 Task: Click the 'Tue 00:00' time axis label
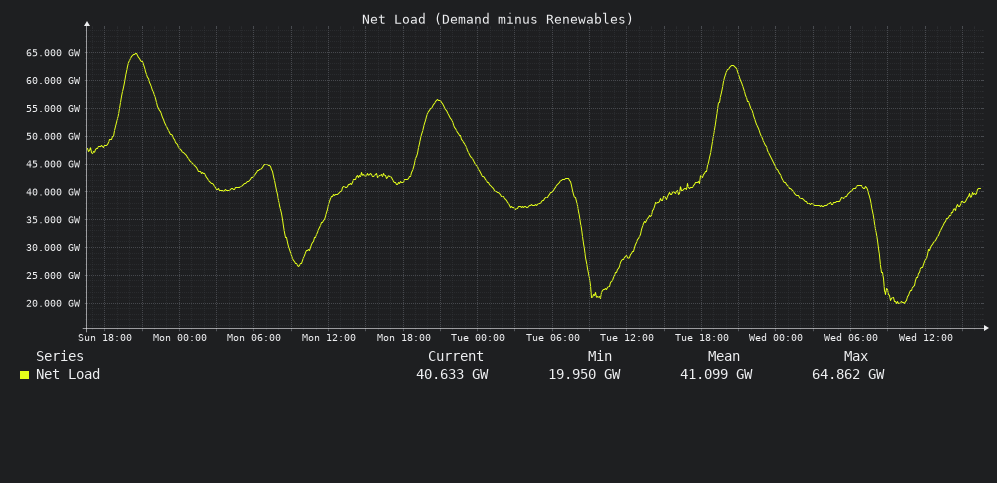(x=478, y=338)
